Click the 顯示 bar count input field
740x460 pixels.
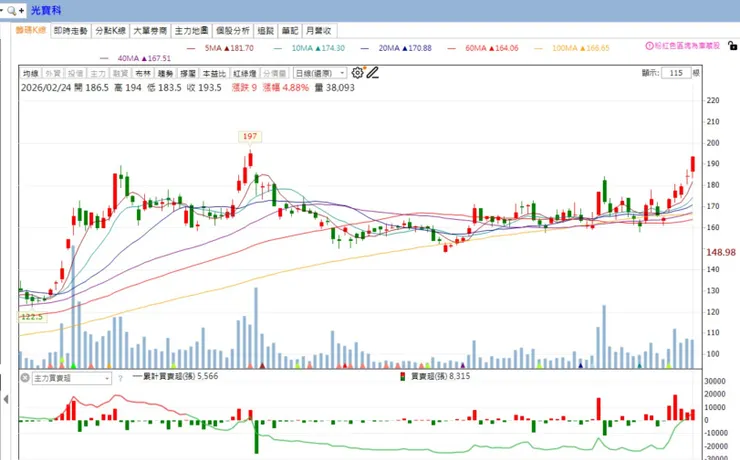(x=676, y=73)
